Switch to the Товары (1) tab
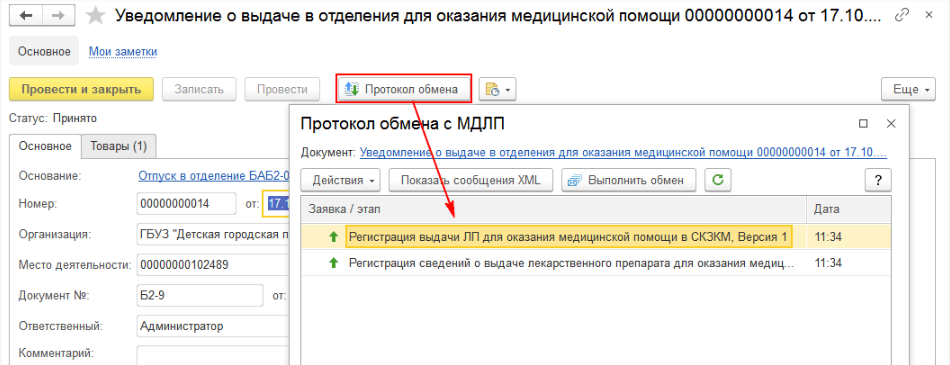The image size is (950, 365). (119, 146)
